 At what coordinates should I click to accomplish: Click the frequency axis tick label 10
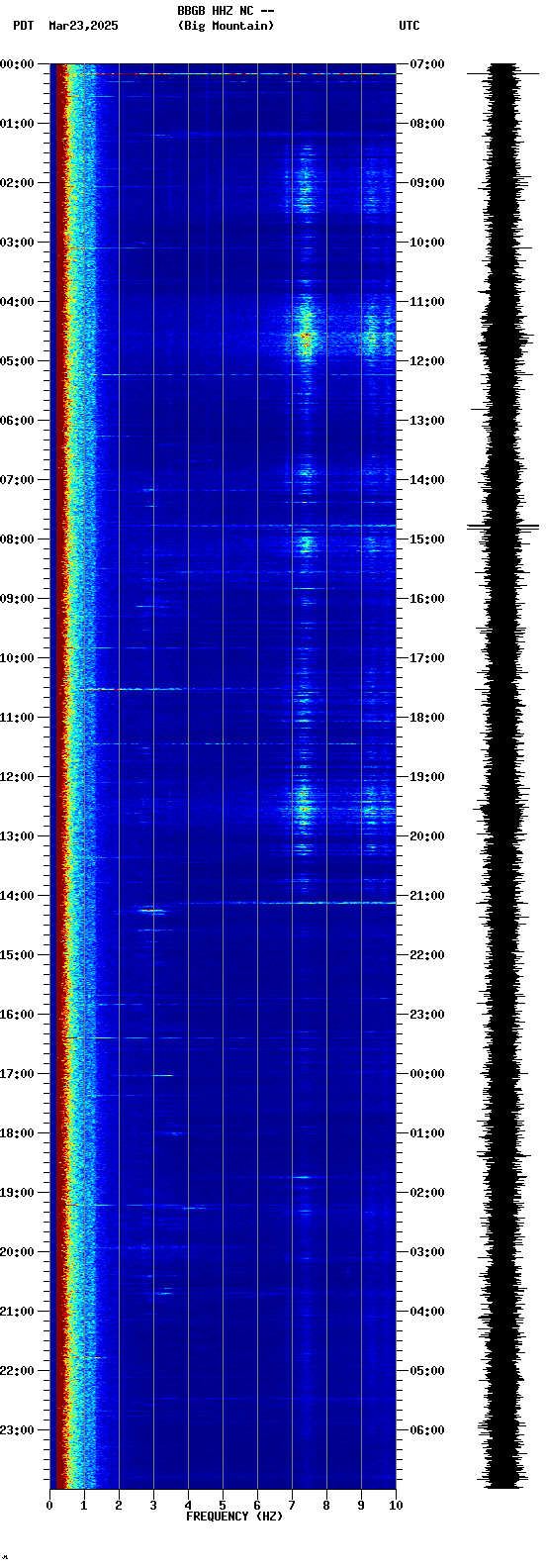(396, 1506)
